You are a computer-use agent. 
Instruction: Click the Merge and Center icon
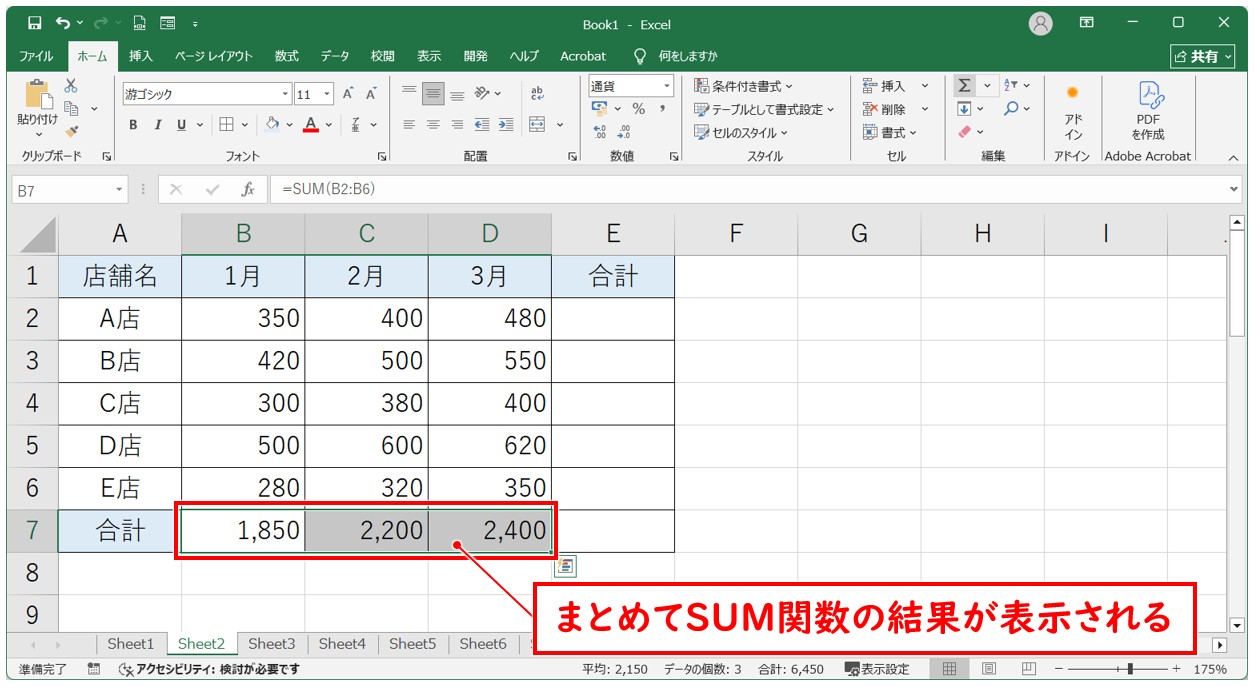tap(537, 125)
